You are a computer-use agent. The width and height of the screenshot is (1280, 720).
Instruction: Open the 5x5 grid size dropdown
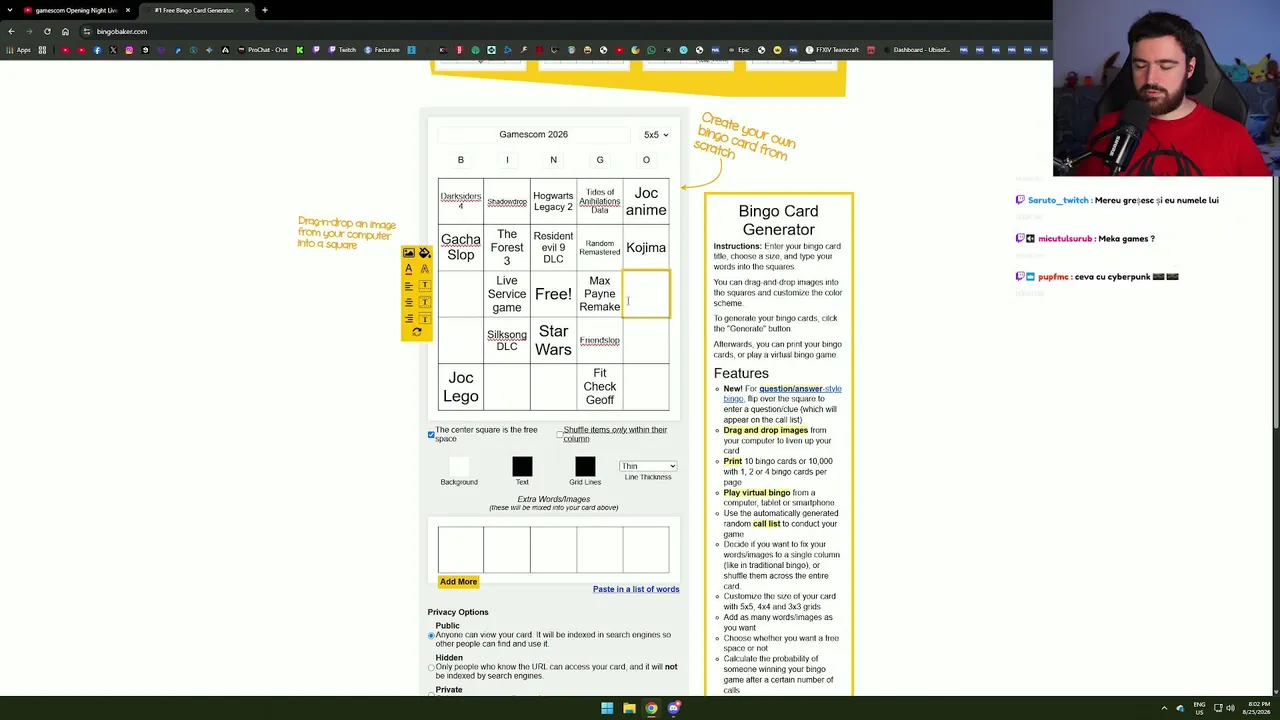(656, 135)
